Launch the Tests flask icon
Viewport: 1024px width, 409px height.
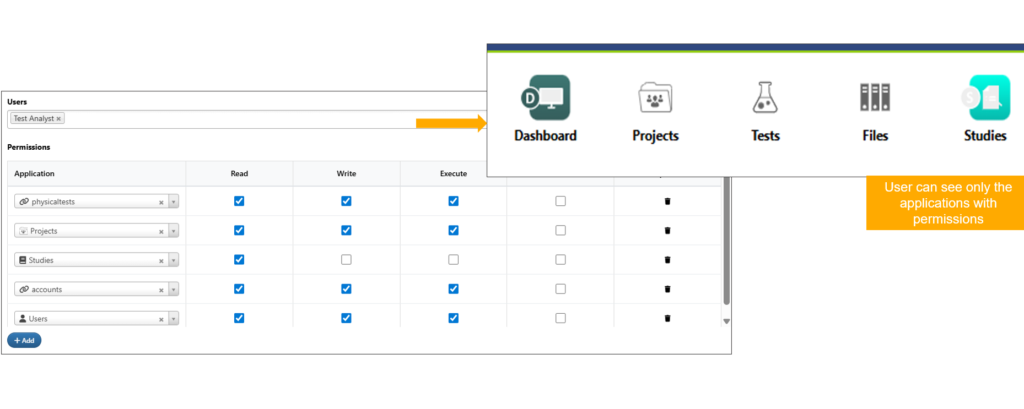(x=765, y=98)
